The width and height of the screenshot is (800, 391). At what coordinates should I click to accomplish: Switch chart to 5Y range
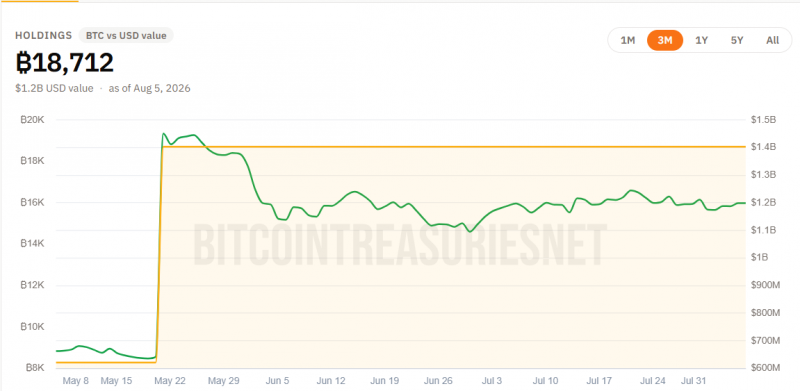tap(737, 40)
